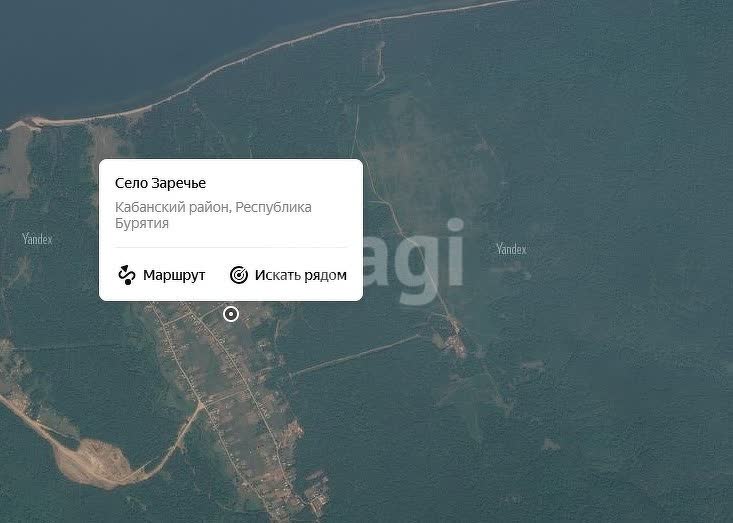The width and height of the screenshot is (733, 523).
Task: Click the straight road leading to the eastern settlement
Action: [355, 355]
